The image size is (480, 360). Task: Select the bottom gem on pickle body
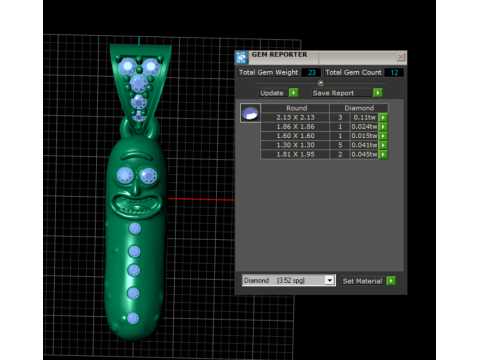(x=133, y=318)
